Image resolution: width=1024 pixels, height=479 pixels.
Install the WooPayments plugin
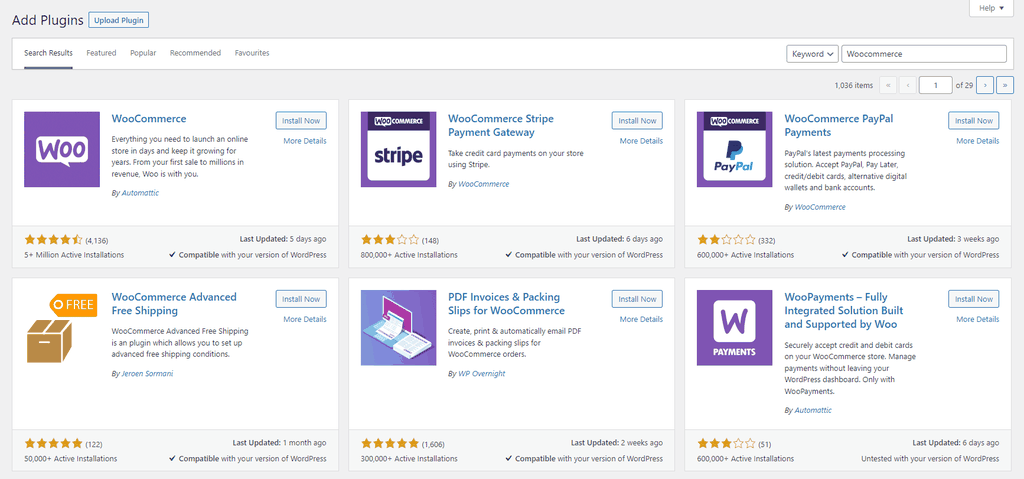[x=974, y=299]
